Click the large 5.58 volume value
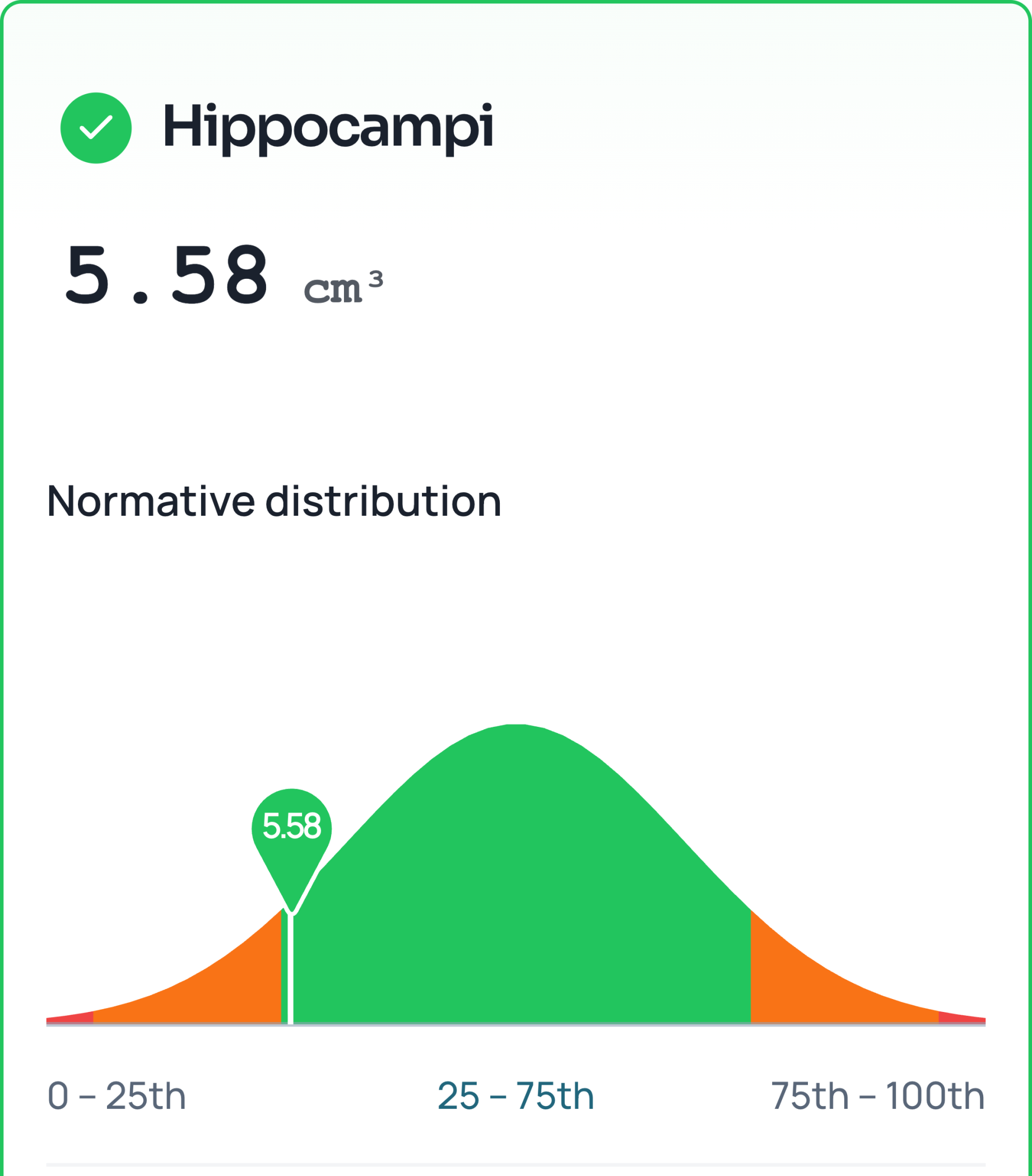 coord(166,274)
